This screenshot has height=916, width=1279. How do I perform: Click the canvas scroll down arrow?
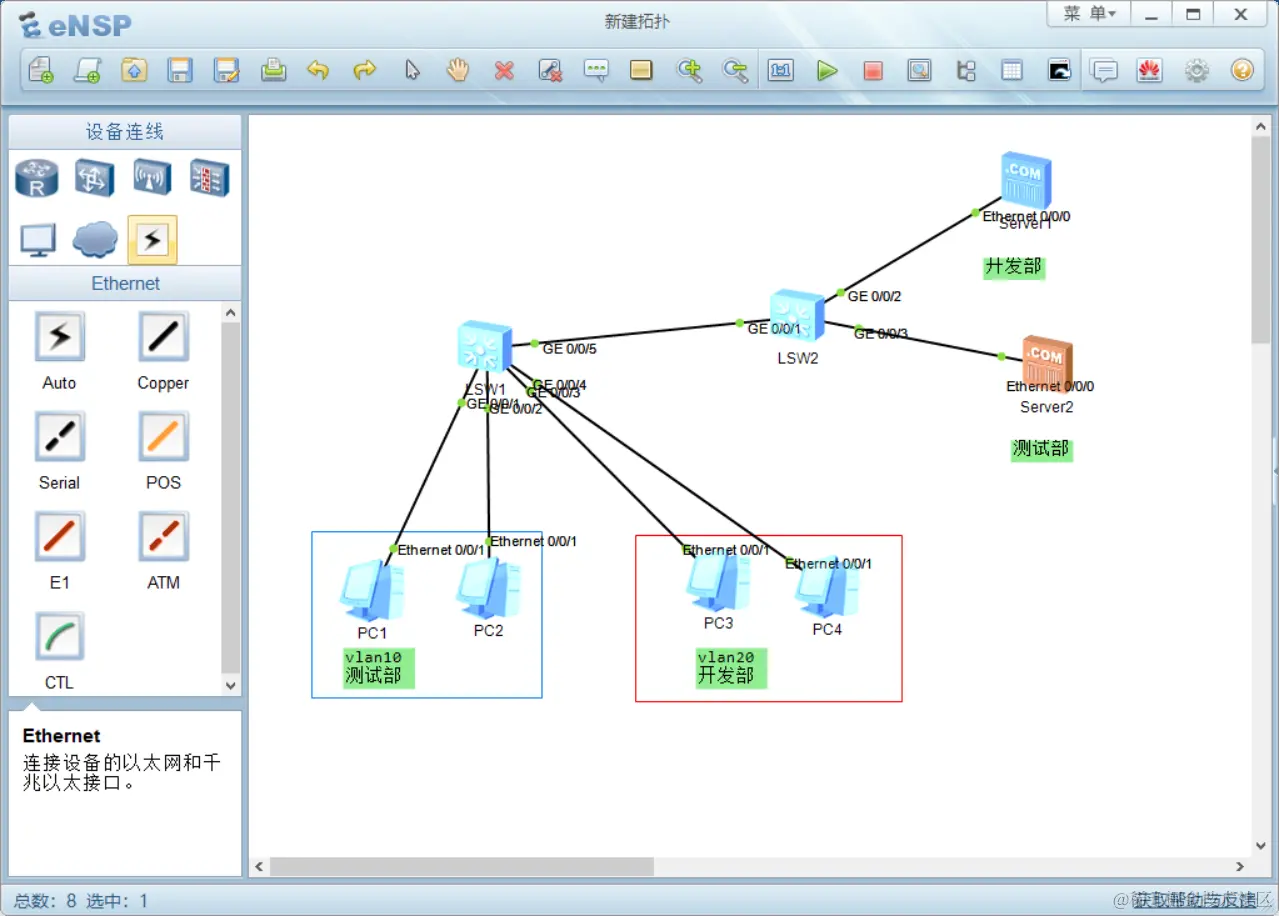(1261, 846)
